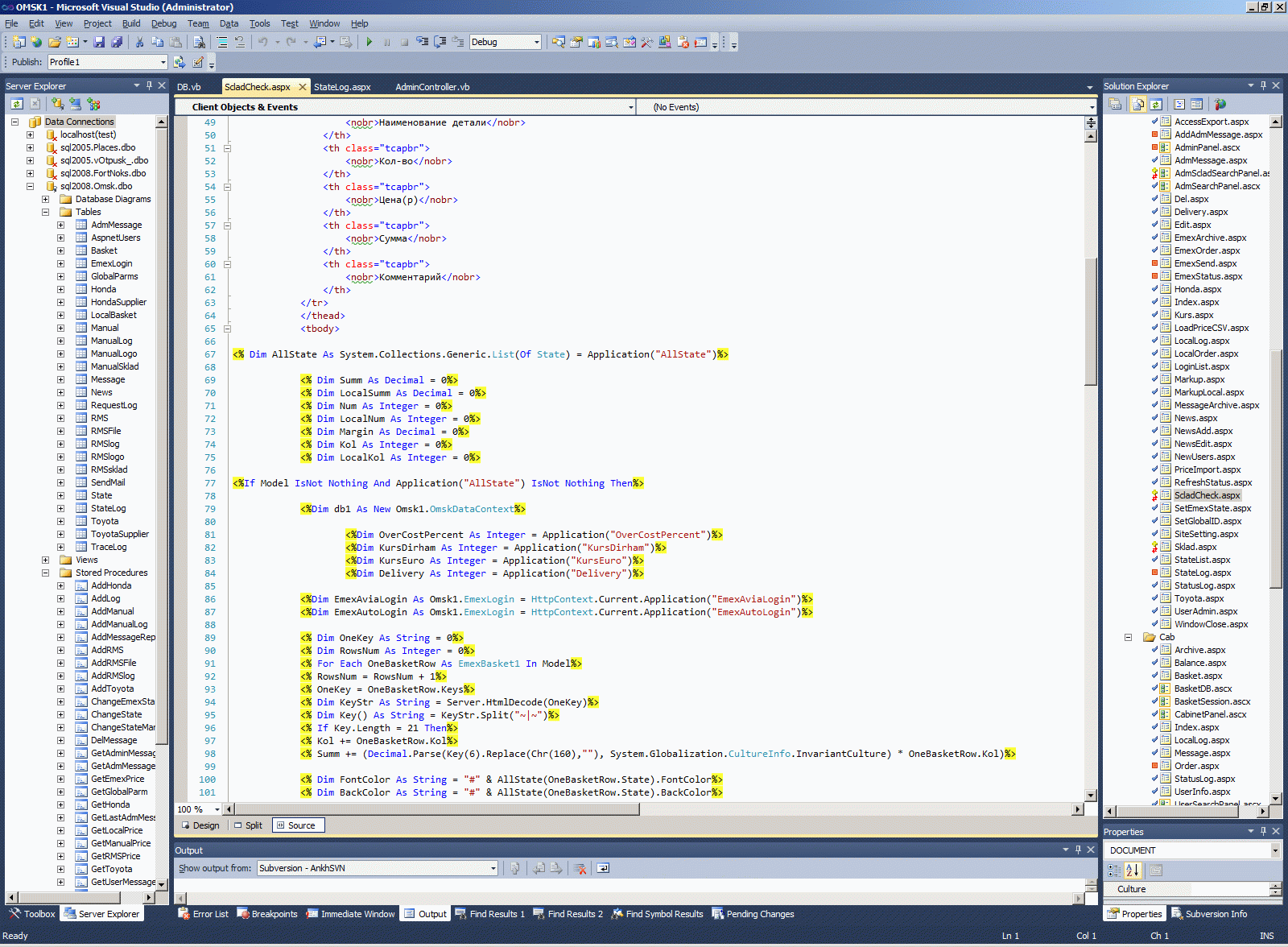This screenshot has height=947, width=1288.
Task: Click the New Project toolbar icon
Action: pyautogui.click(x=19, y=42)
